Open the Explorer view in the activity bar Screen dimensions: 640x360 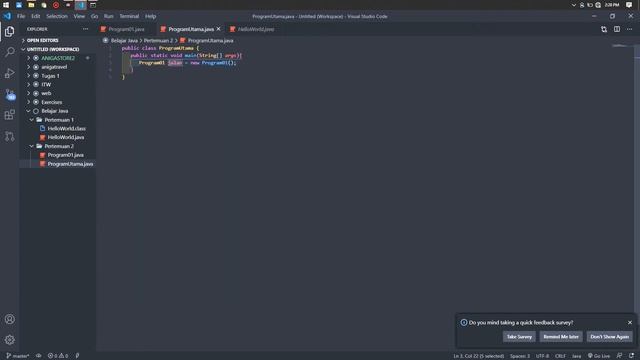(9, 31)
